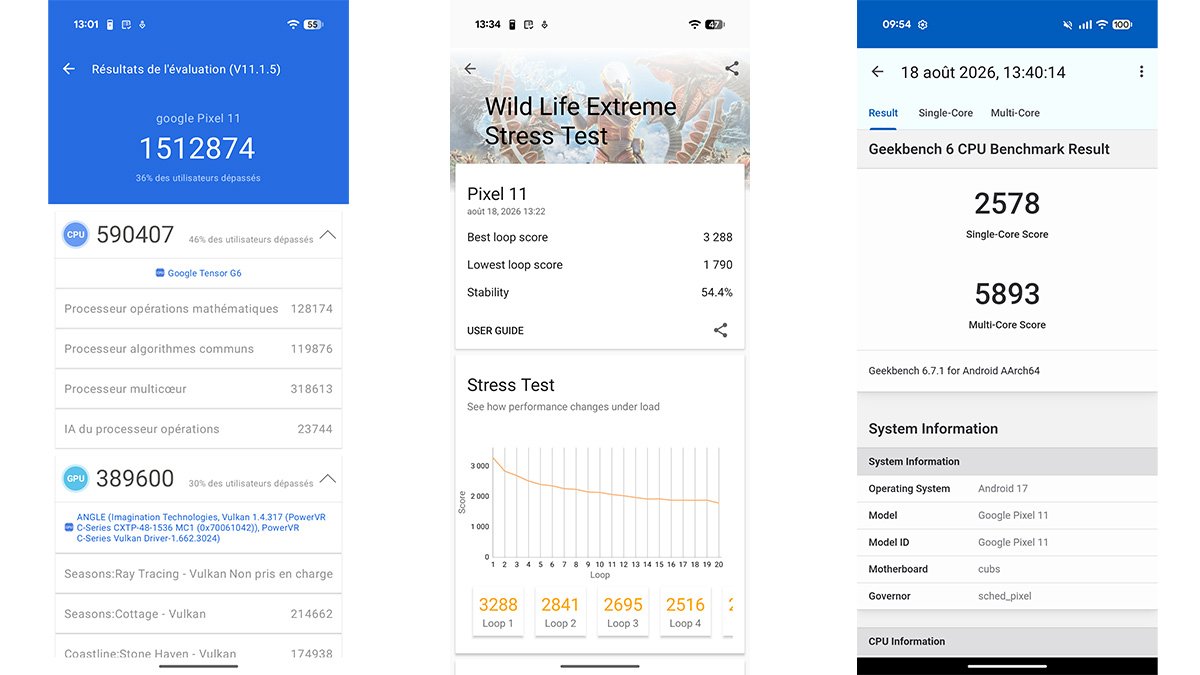This screenshot has width=1200, height=675.
Task: Open the ANGLE PowerVR GPU details link
Action: tap(199, 528)
